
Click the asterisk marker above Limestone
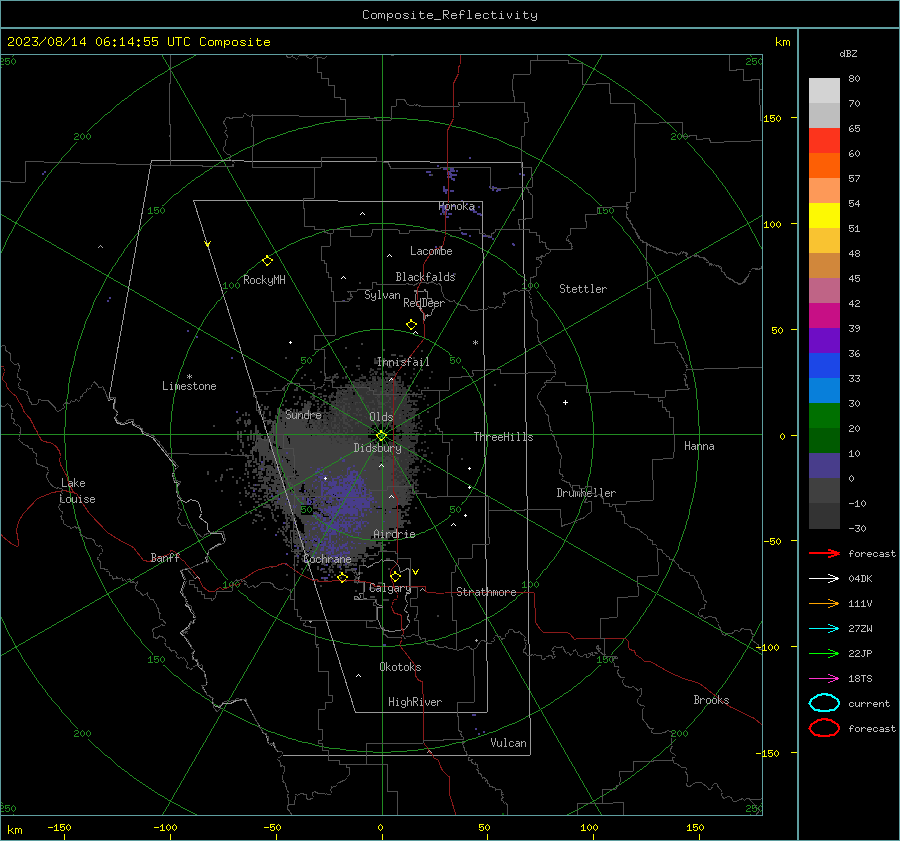pyautogui.click(x=189, y=377)
